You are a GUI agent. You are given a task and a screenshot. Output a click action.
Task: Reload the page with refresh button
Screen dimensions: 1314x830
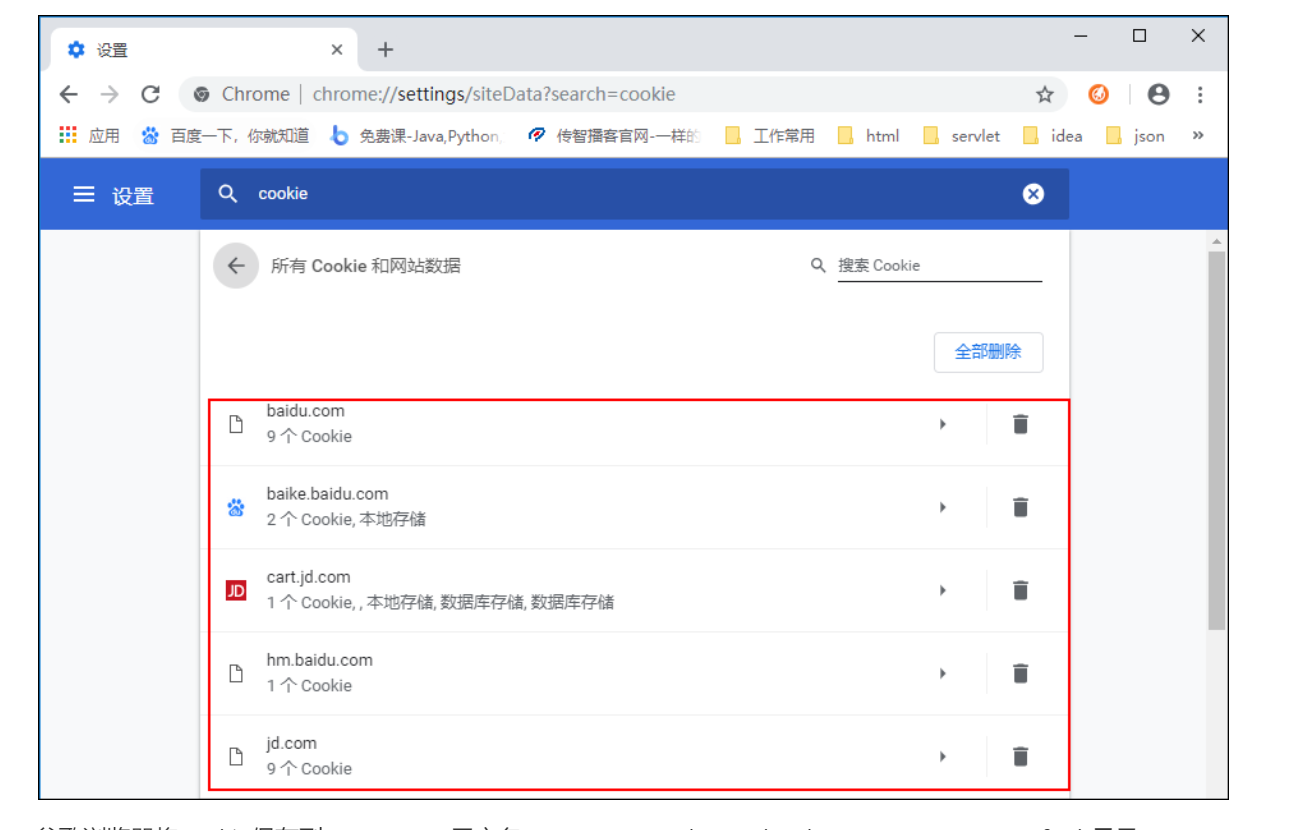(151, 94)
